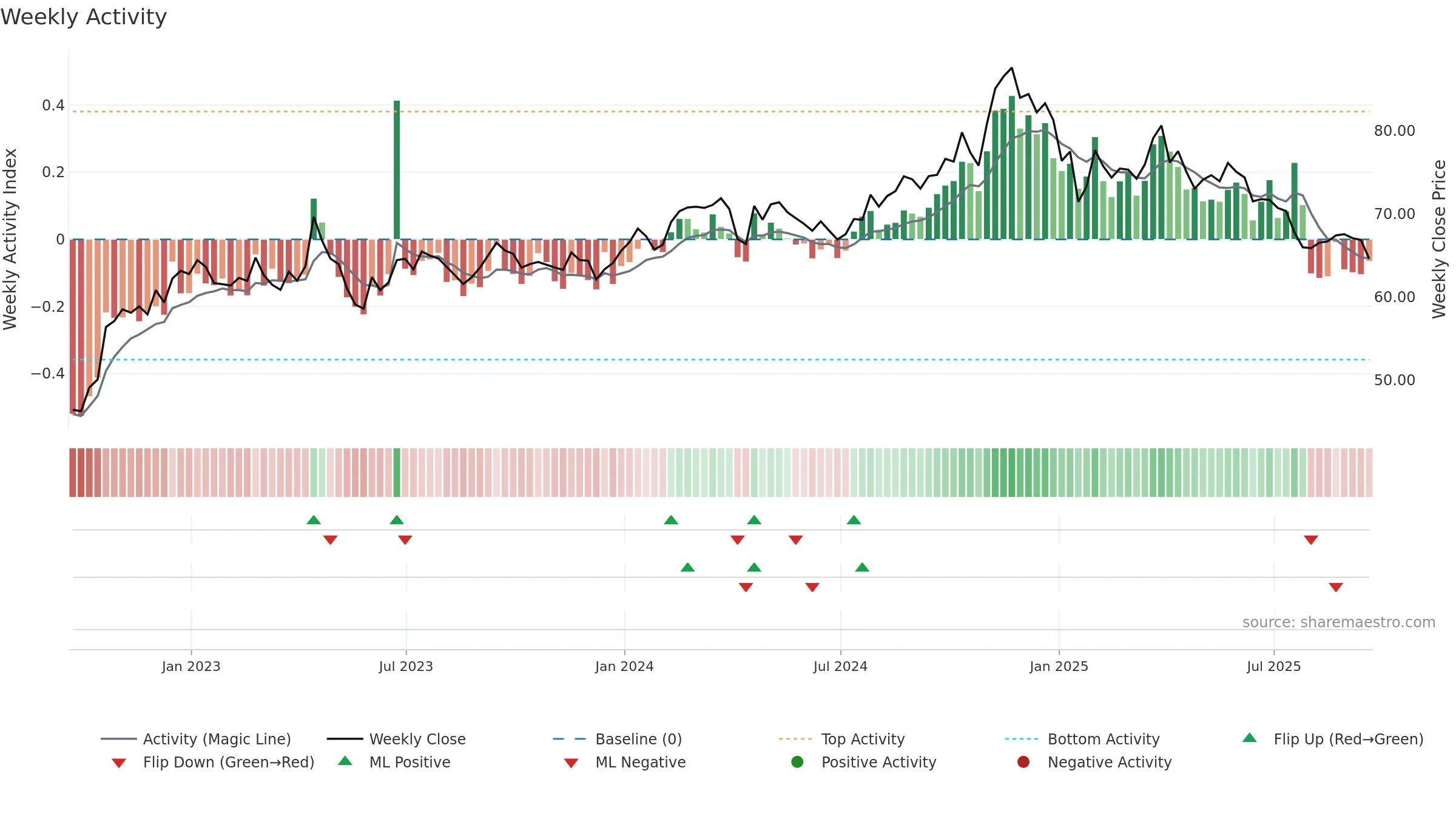Click second-row green marker just after Jan 2024
1456x819 pixels.
687,567
